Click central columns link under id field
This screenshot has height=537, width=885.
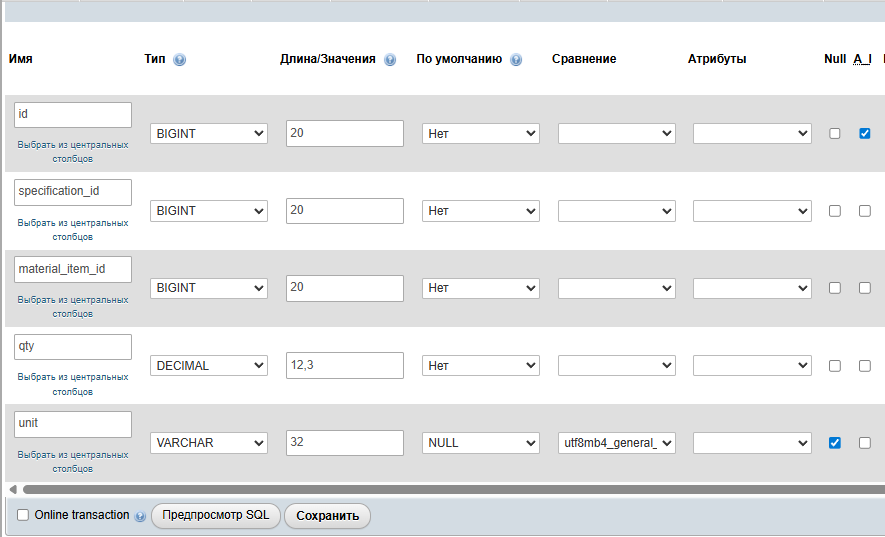[x=73, y=151]
